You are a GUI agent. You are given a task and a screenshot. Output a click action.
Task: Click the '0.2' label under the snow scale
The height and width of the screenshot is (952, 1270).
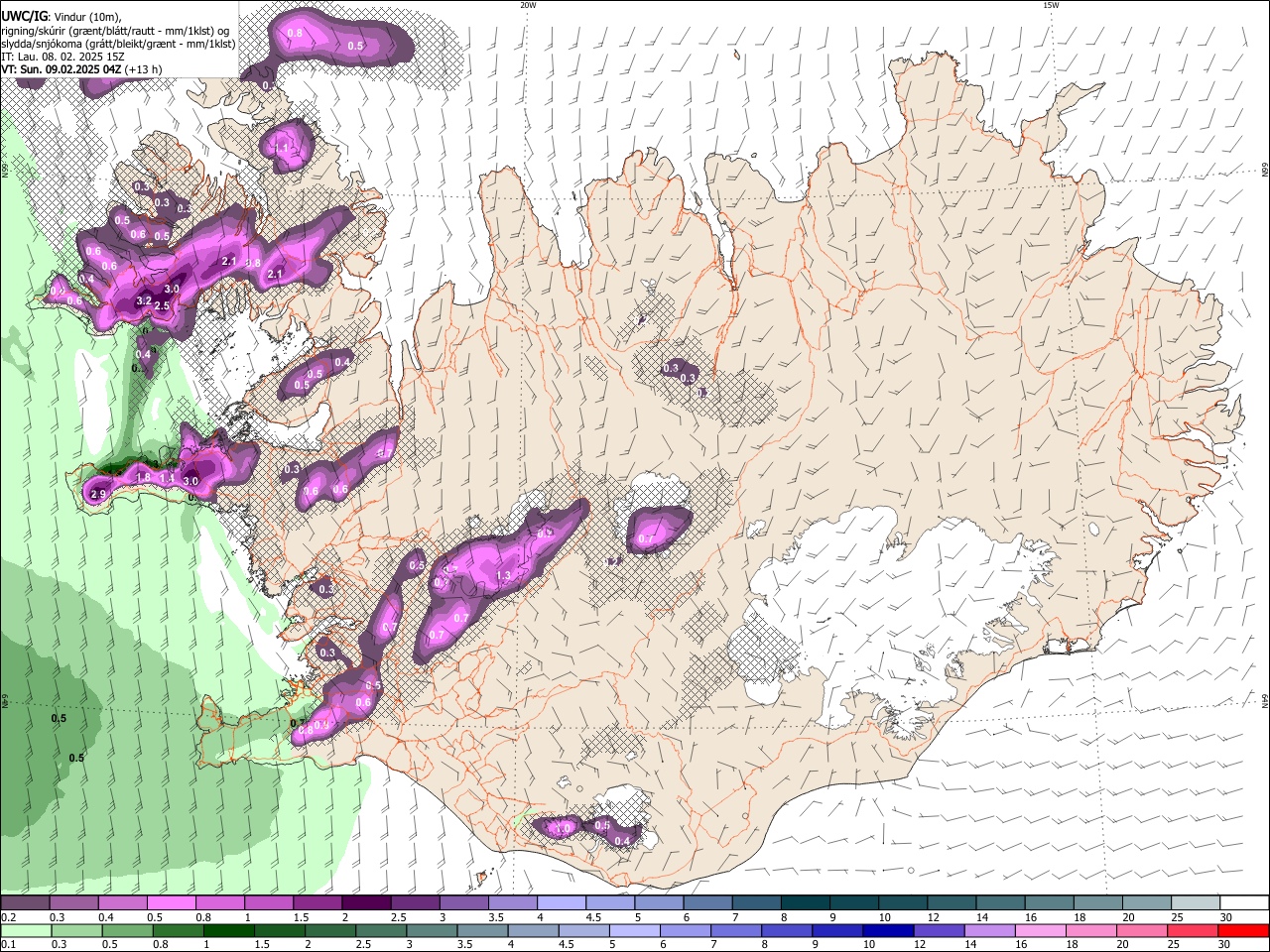[x=8, y=917]
